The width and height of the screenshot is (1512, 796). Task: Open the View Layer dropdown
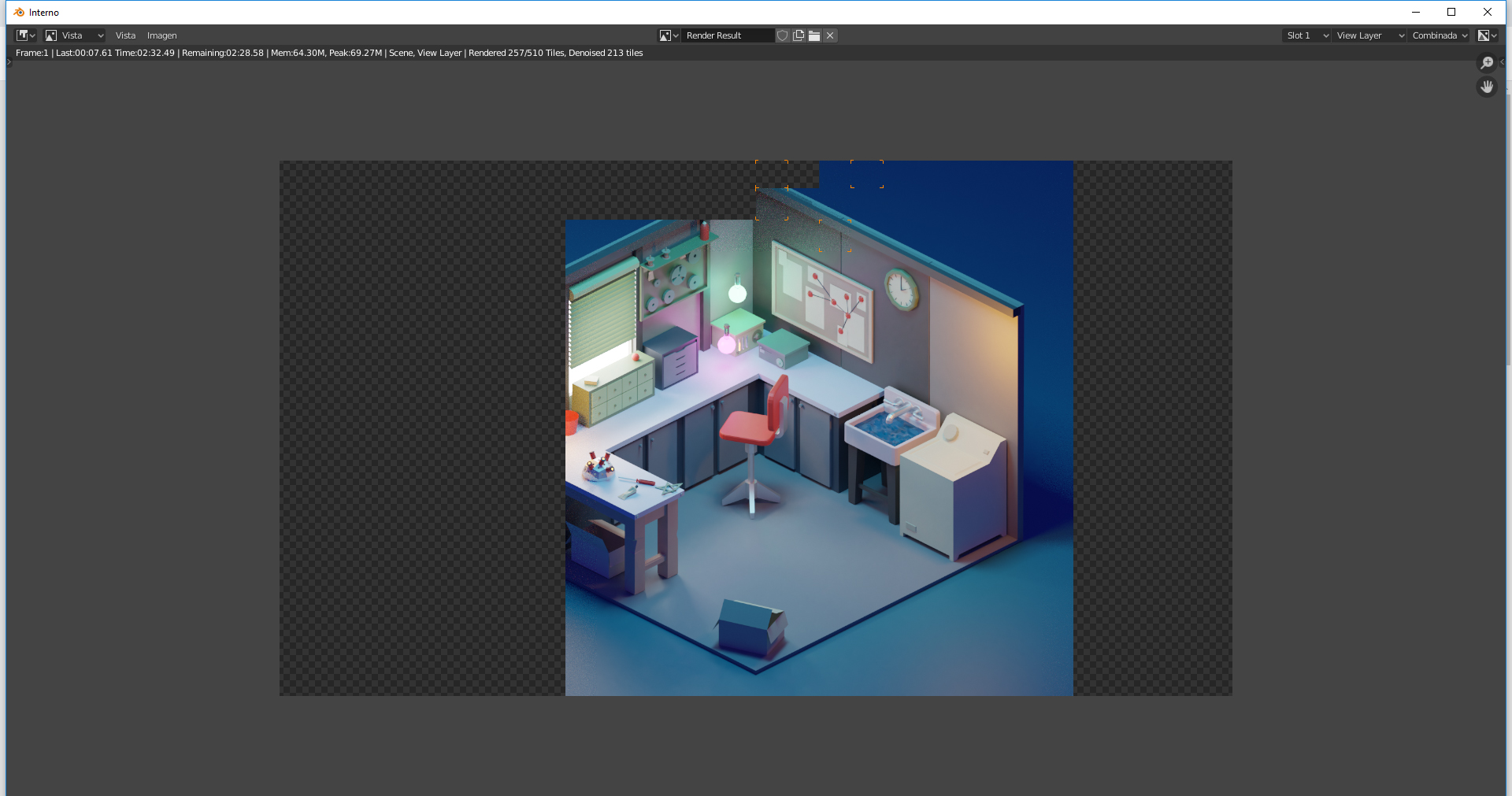click(x=1369, y=35)
